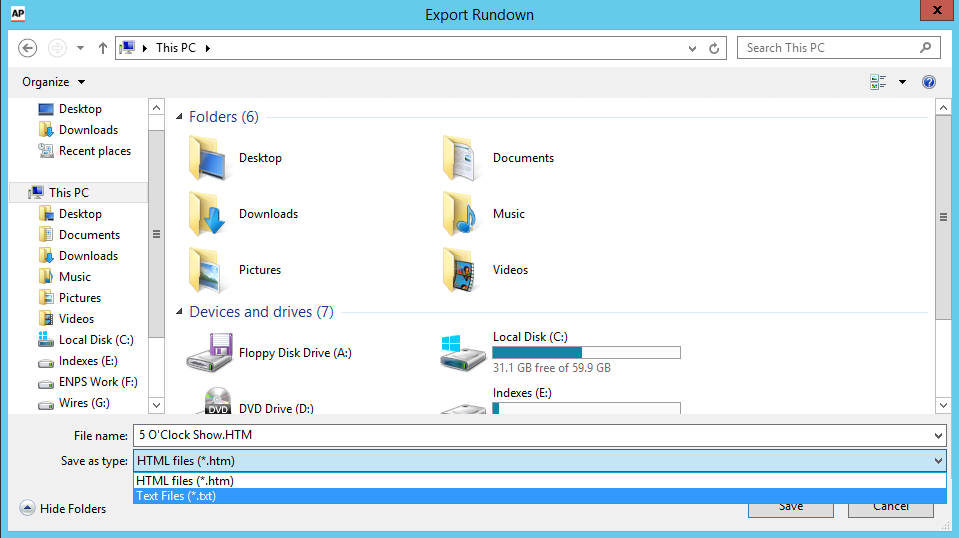Click the Save button

(791, 510)
